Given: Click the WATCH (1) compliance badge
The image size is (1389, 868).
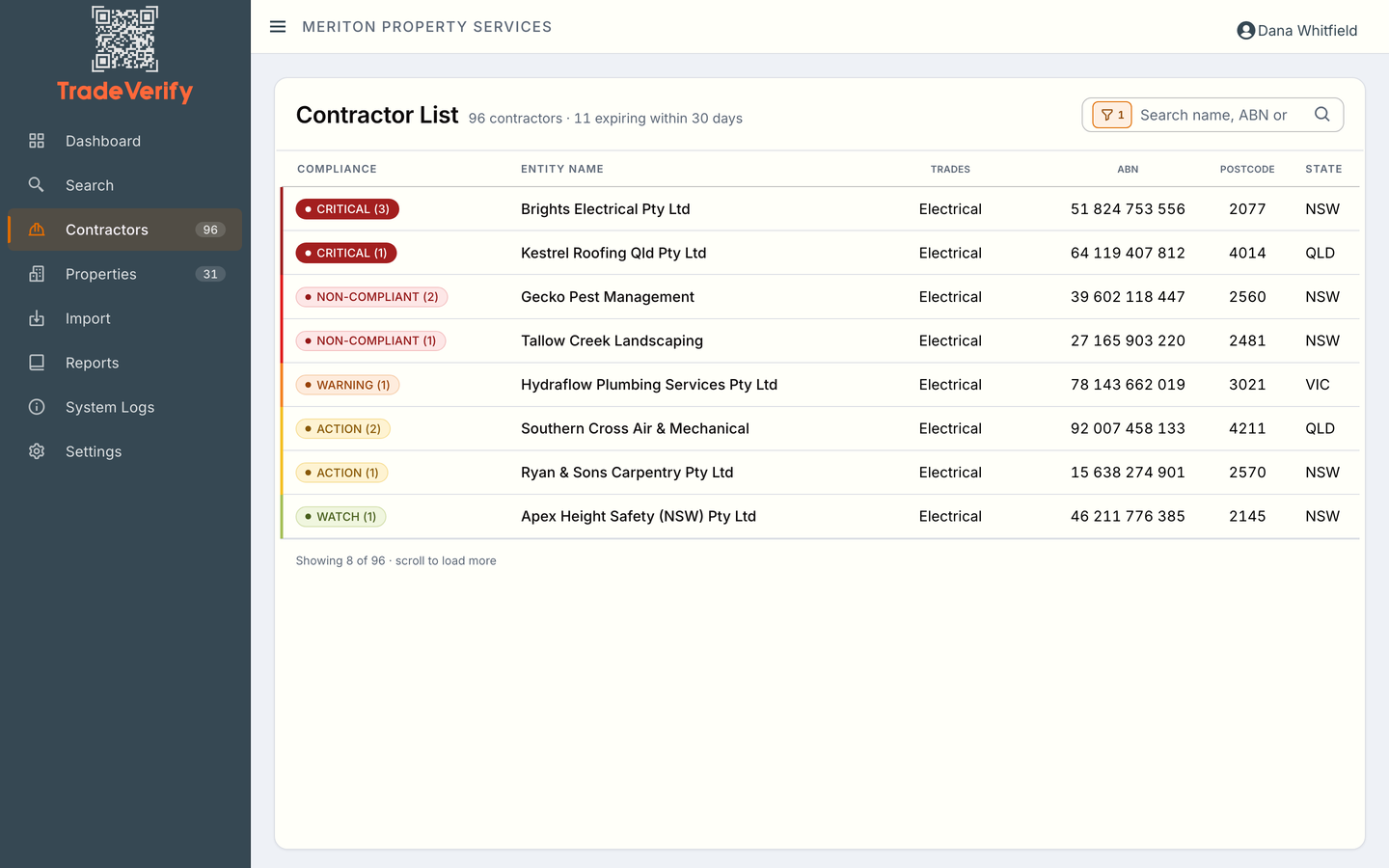Looking at the screenshot, I should point(340,517).
